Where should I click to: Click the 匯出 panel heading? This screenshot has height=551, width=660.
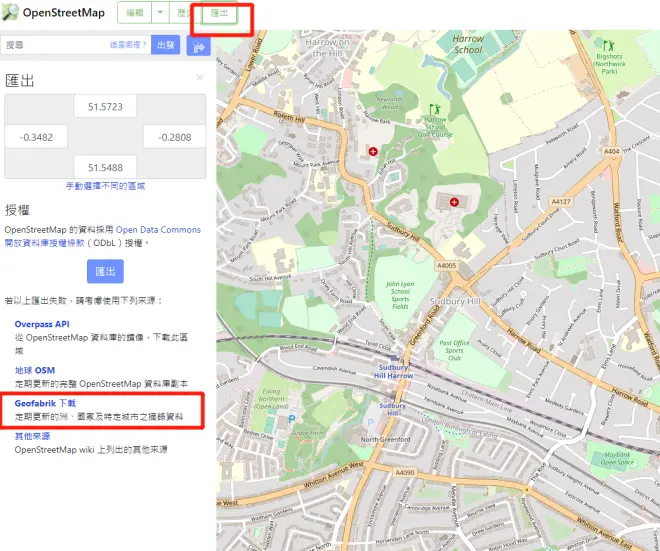point(19,80)
